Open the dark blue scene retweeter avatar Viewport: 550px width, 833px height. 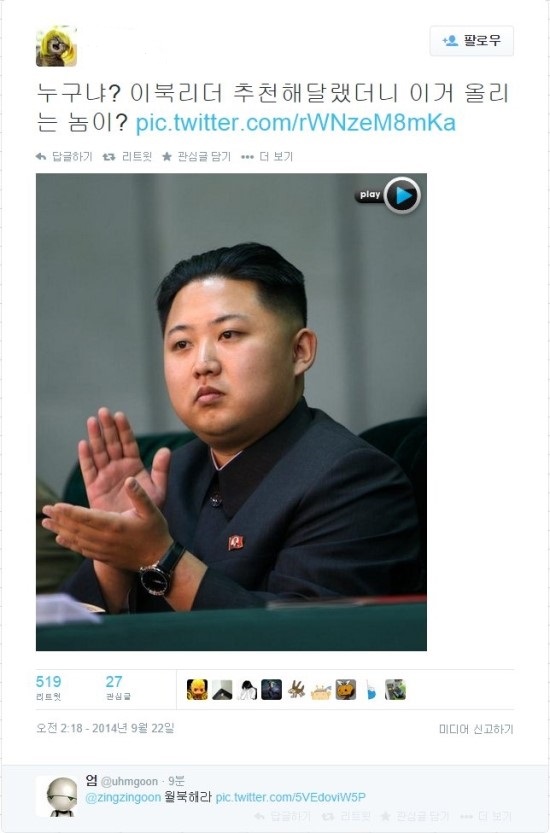click(x=272, y=690)
